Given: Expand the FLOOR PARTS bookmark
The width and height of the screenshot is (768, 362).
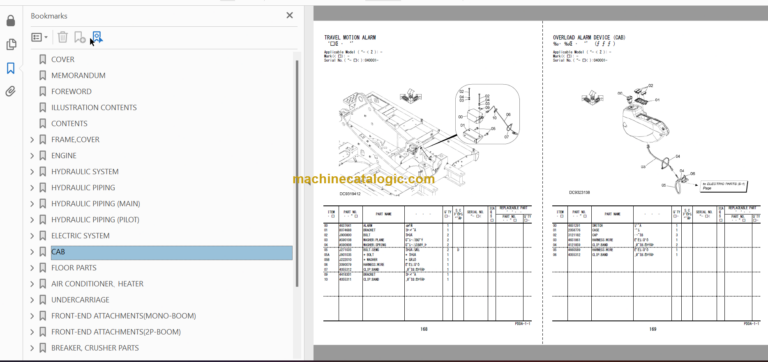Looking at the screenshot, I should (32, 268).
